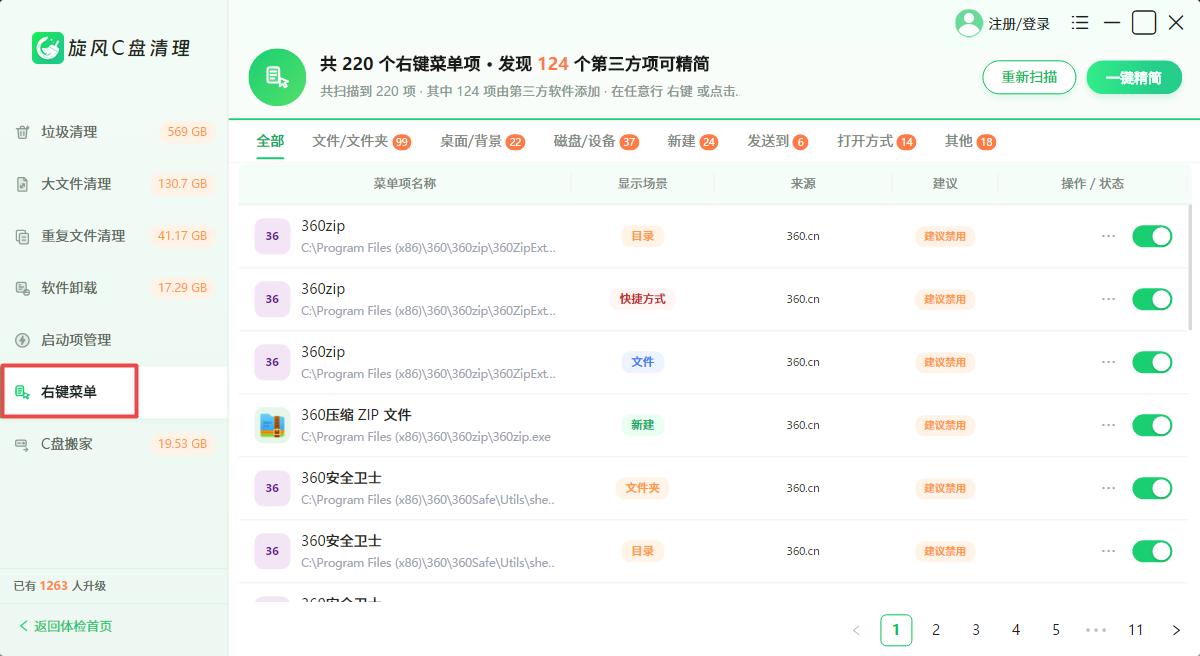Switch to the 文件/文件夹 tab
Image resolution: width=1200 pixels, height=656 pixels.
click(x=361, y=141)
